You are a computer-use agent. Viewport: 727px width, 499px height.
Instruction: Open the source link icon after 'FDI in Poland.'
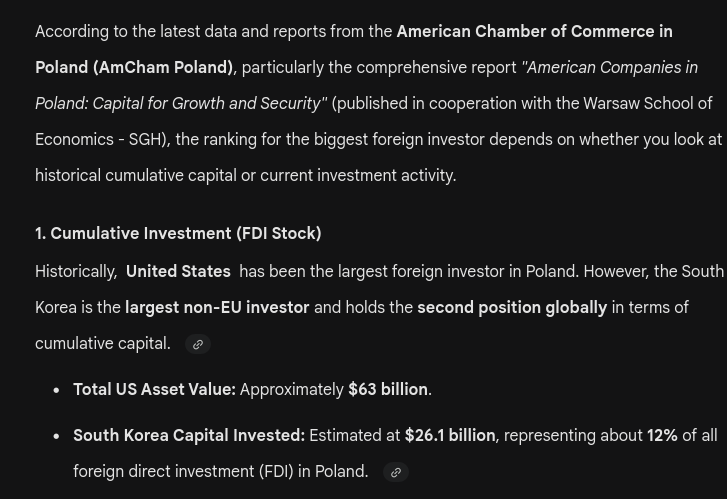pos(395,472)
